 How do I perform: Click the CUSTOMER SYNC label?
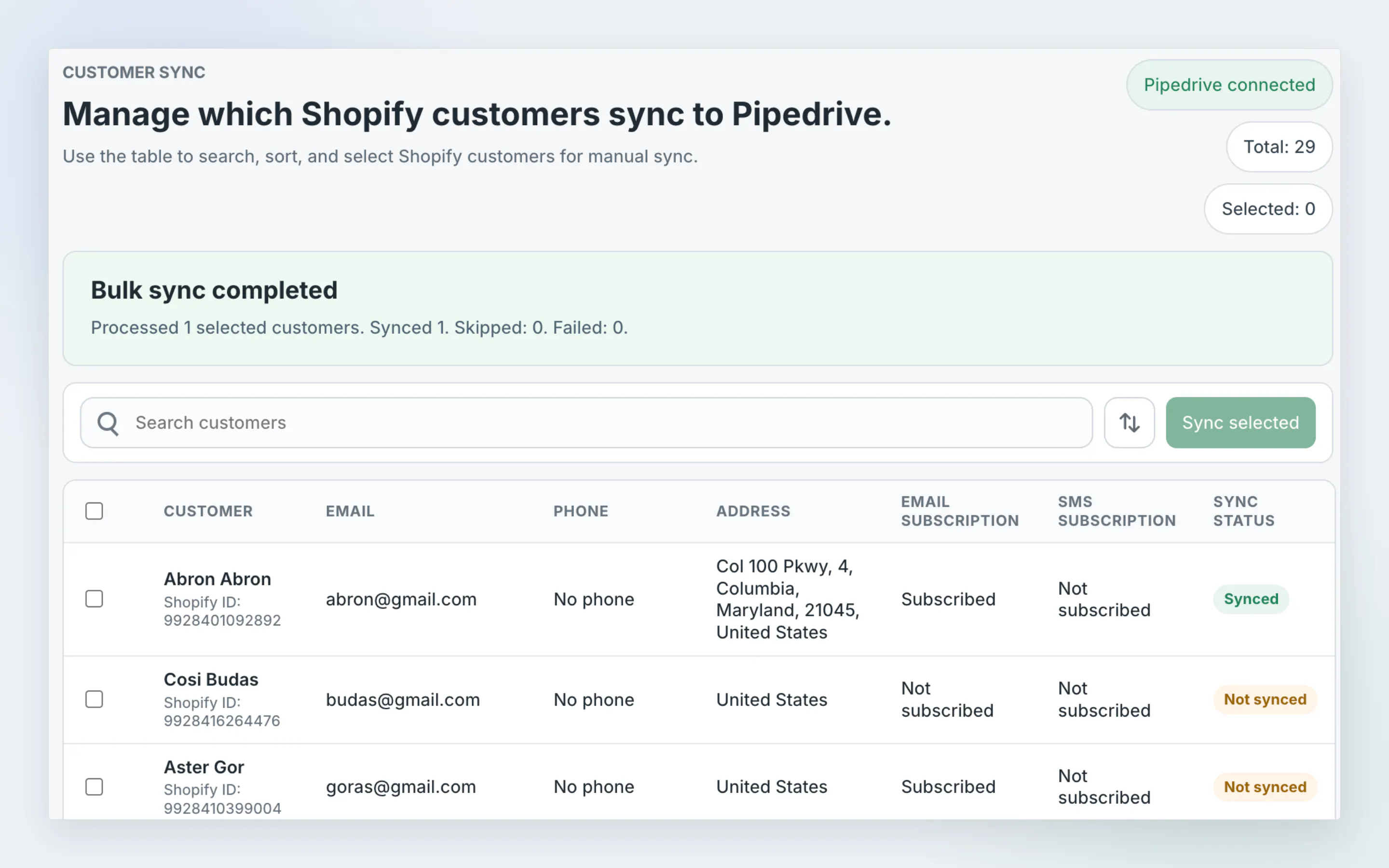click(134, 72)
